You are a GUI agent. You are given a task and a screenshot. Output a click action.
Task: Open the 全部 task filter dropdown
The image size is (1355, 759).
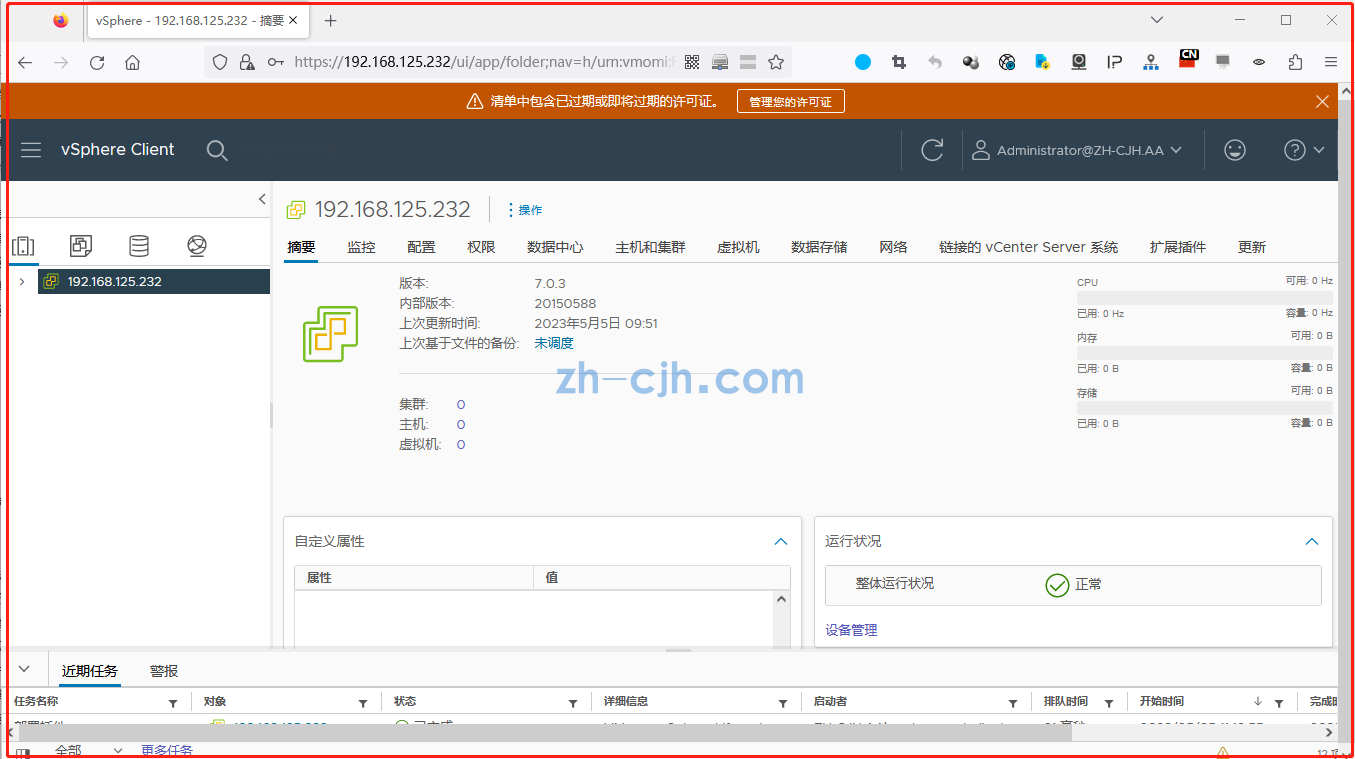(x=88, y=750)
